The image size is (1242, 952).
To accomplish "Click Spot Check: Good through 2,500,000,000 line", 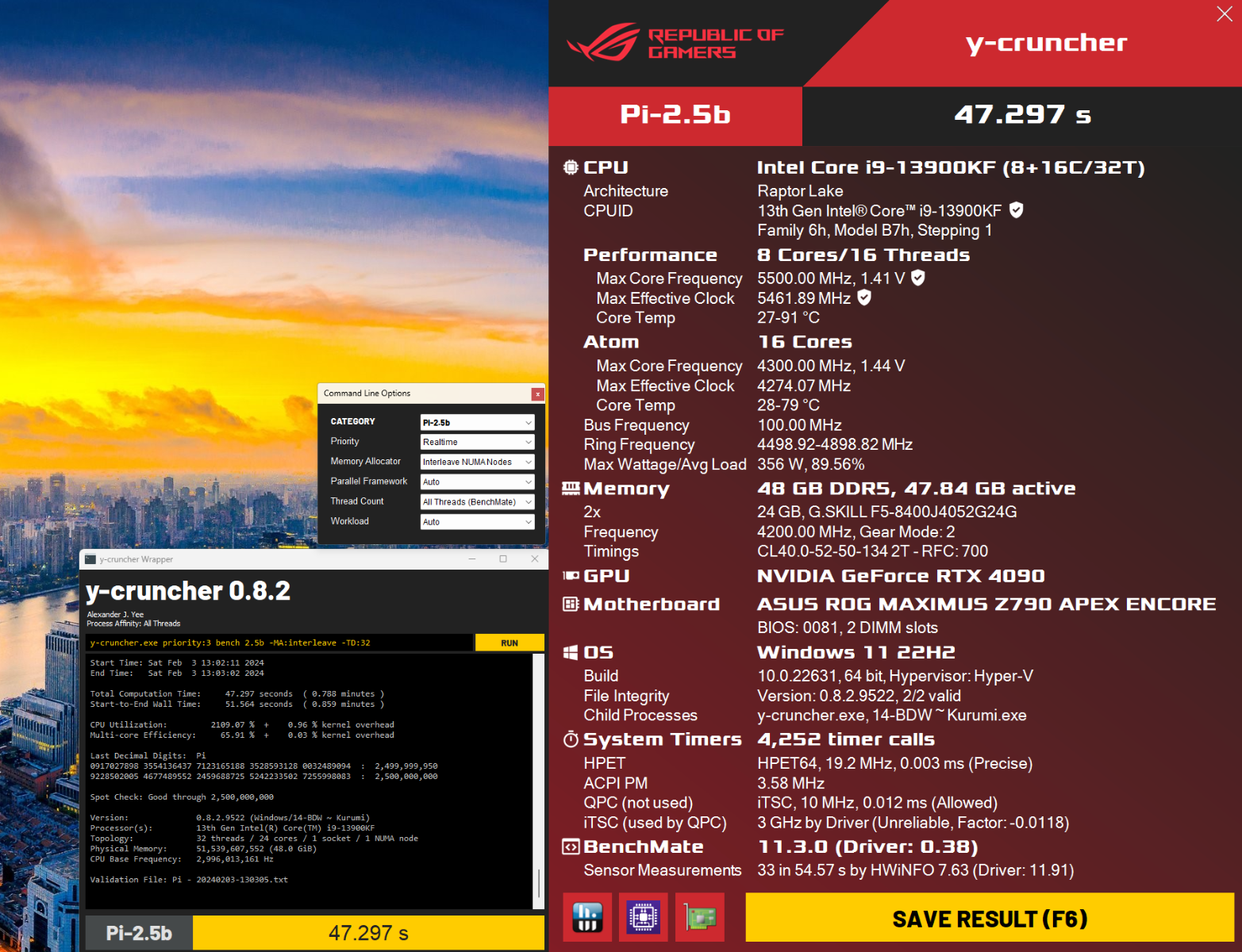I will point(182,797).
